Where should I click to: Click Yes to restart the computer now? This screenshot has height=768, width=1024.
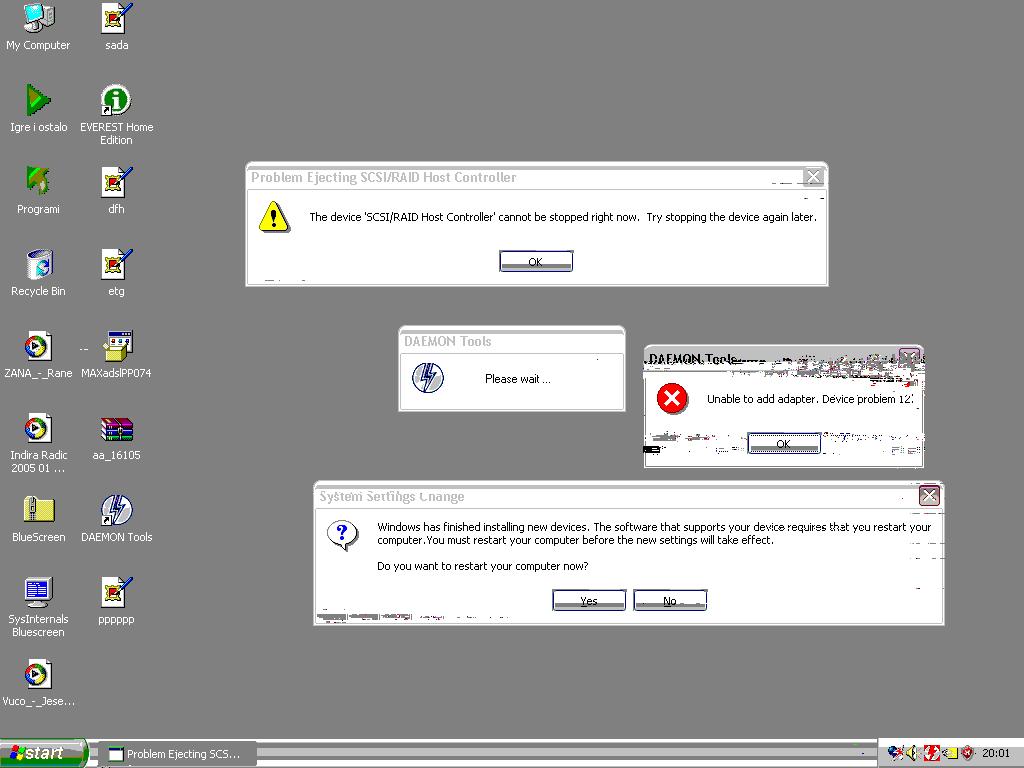pyautogui.click(x=588, y=600)
